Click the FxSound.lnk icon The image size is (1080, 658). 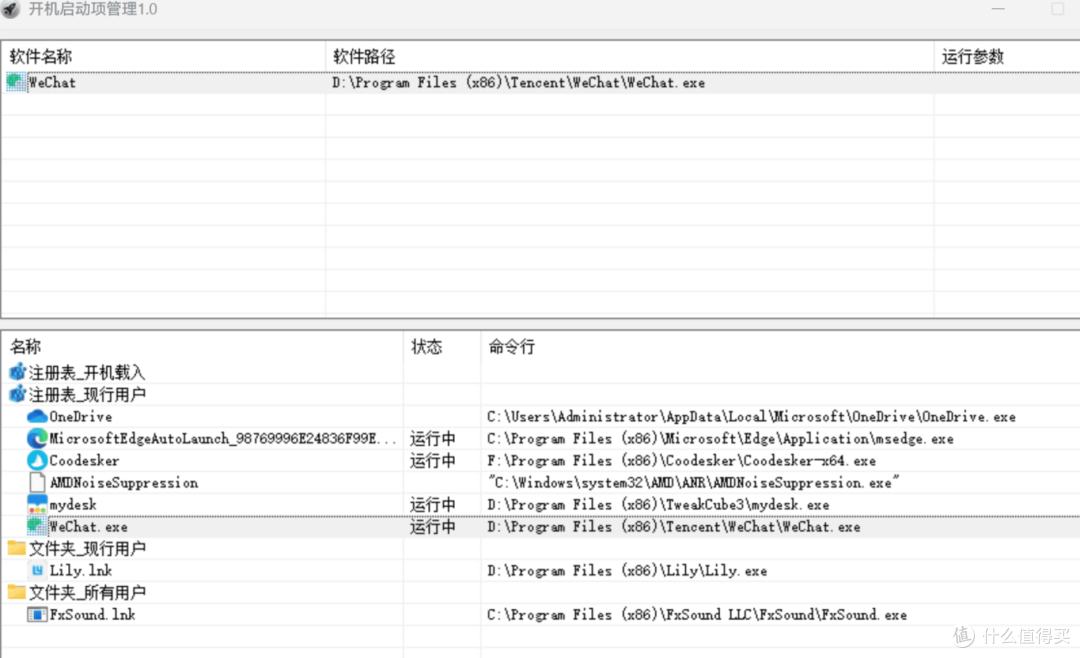[37, 615]
